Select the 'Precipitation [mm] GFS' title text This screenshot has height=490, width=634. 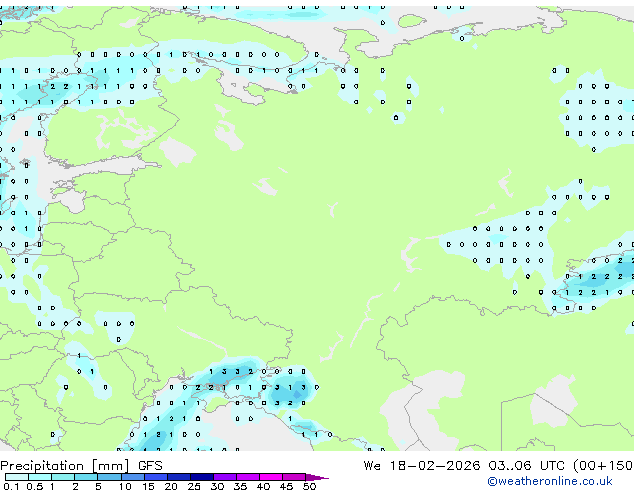tap(81, 466)
